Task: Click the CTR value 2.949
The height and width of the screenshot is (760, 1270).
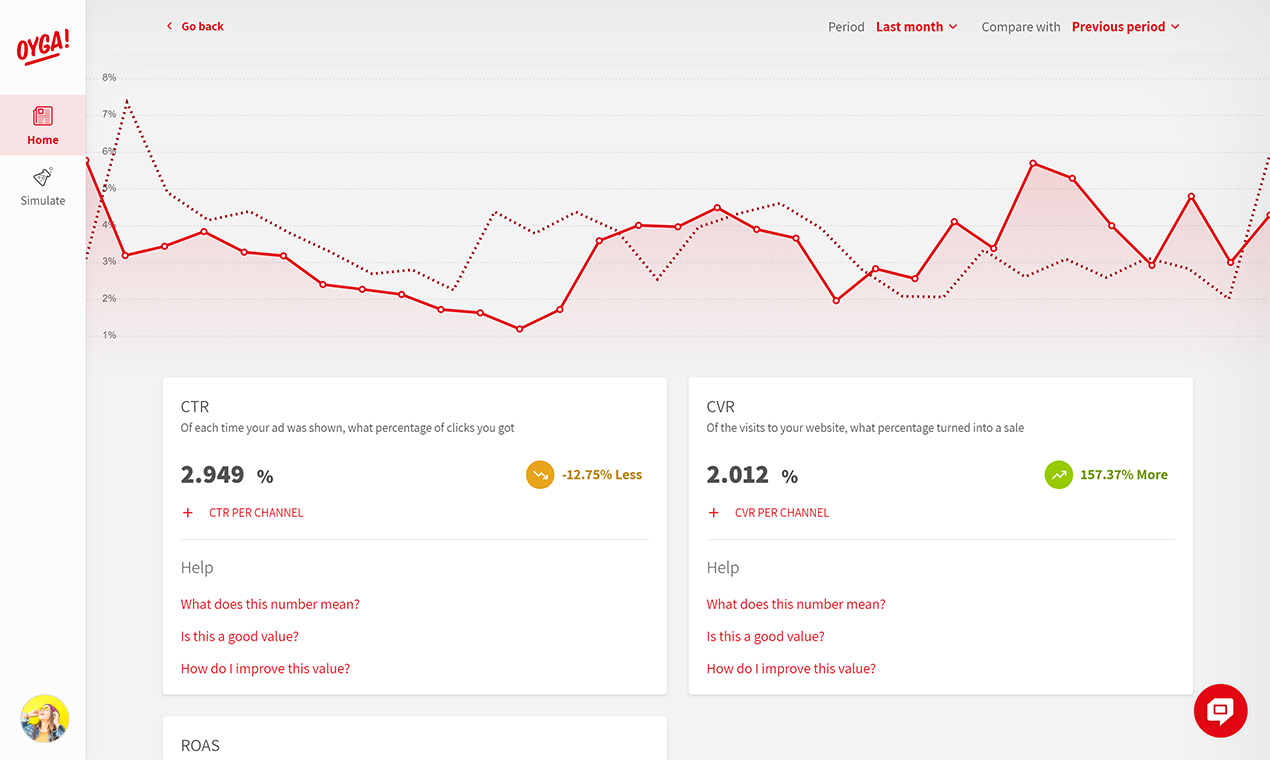Action: coord(213,475)
